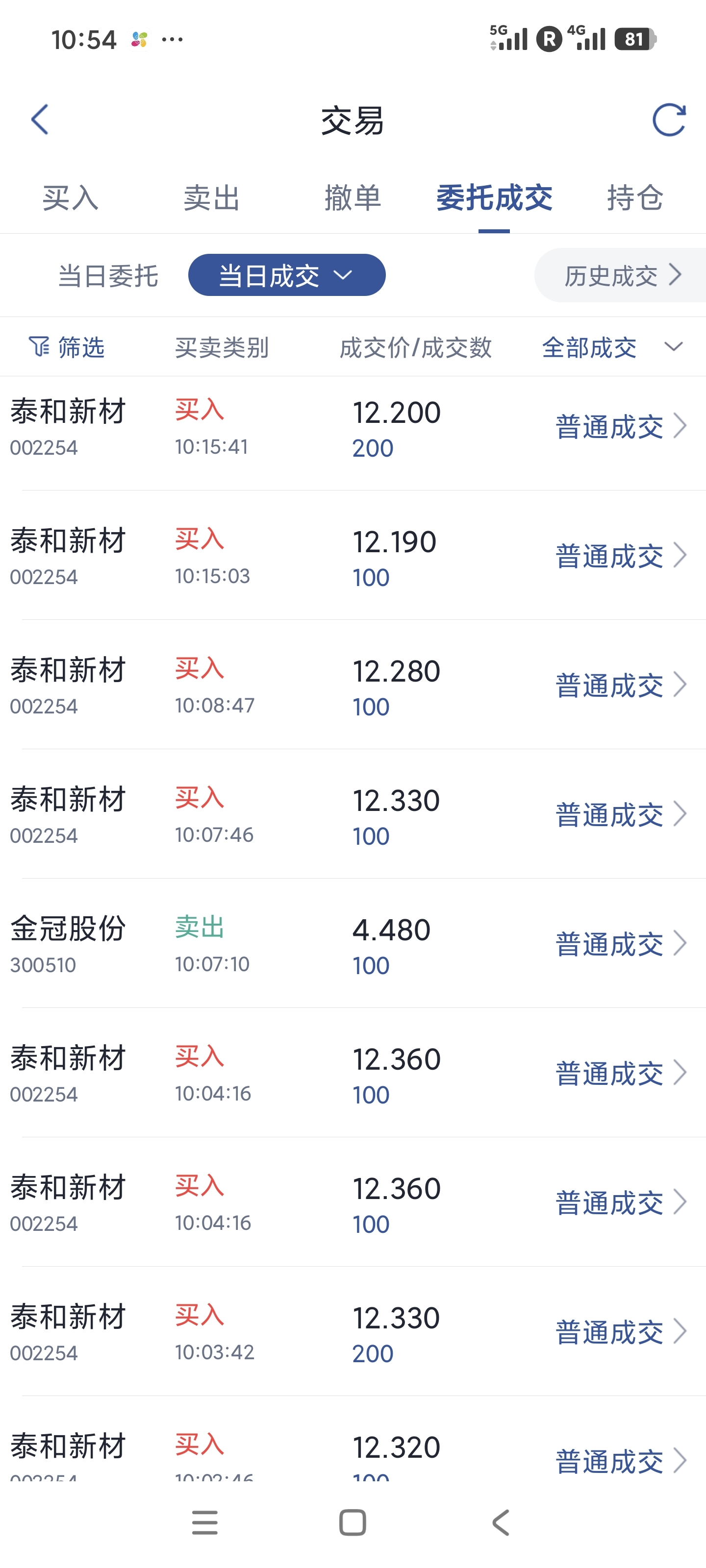Viewport: 706px width, 1568px height.
Task: Switch to 当日委托 view
Action: (108, 276)
